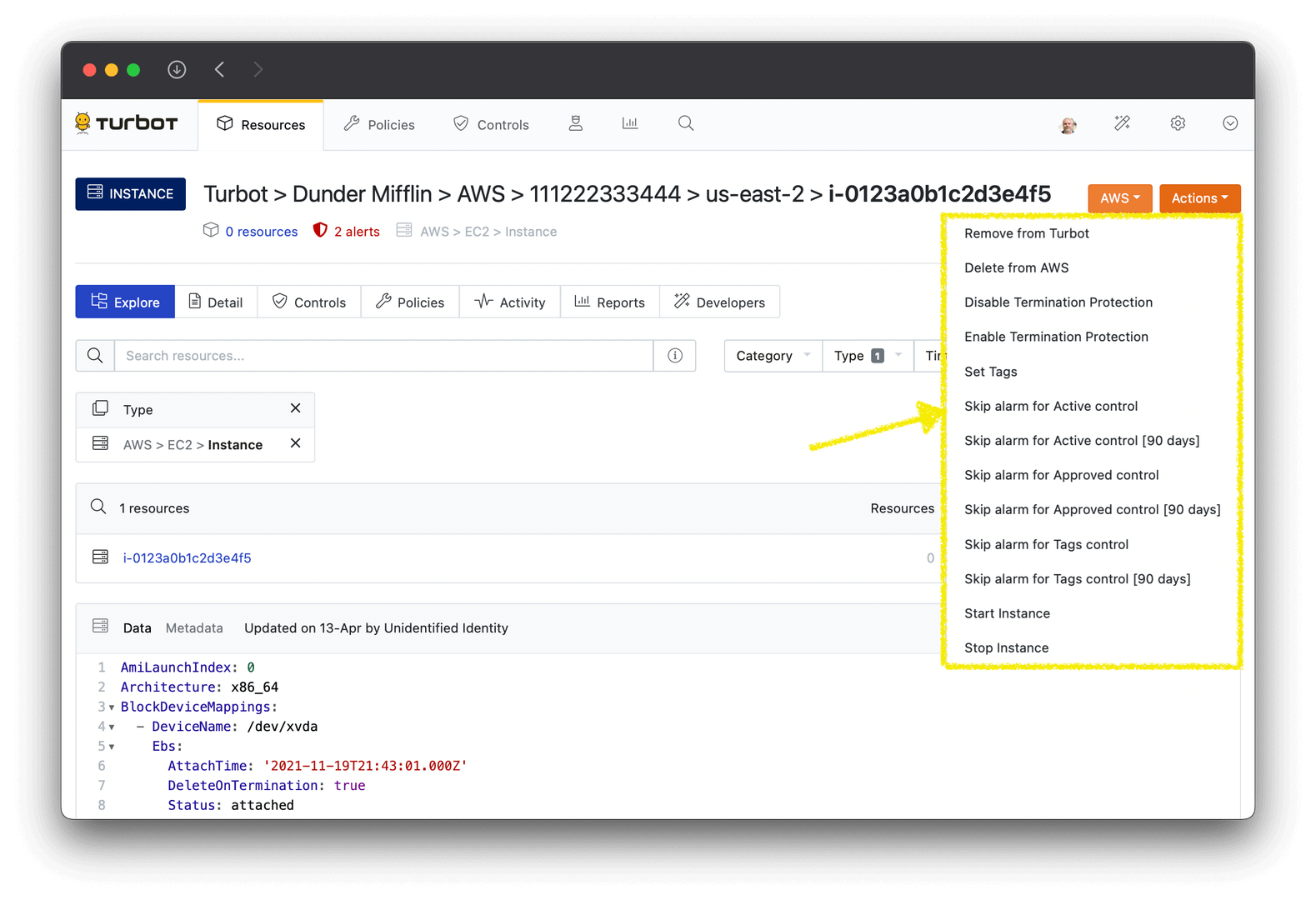Click the instance icon beside i-0123a0b1c2d3e4f5 row
The height and width of the screenshot is (900, 1316).
pos(100,557)
